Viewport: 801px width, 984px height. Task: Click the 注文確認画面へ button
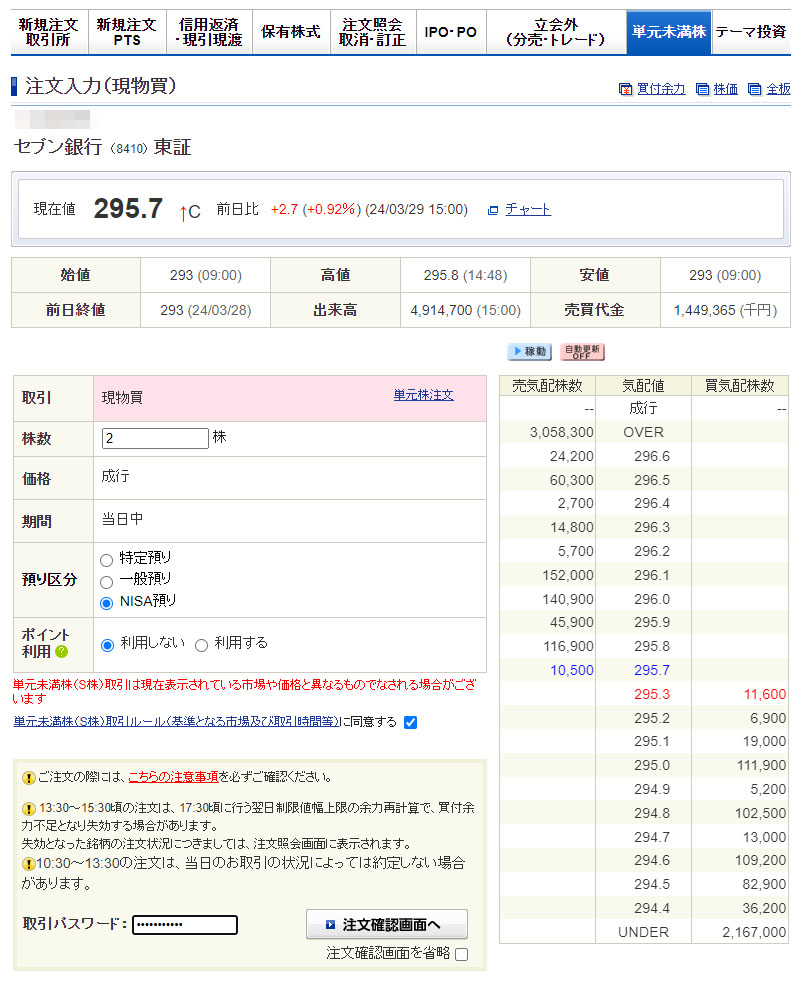coord(386,924)
